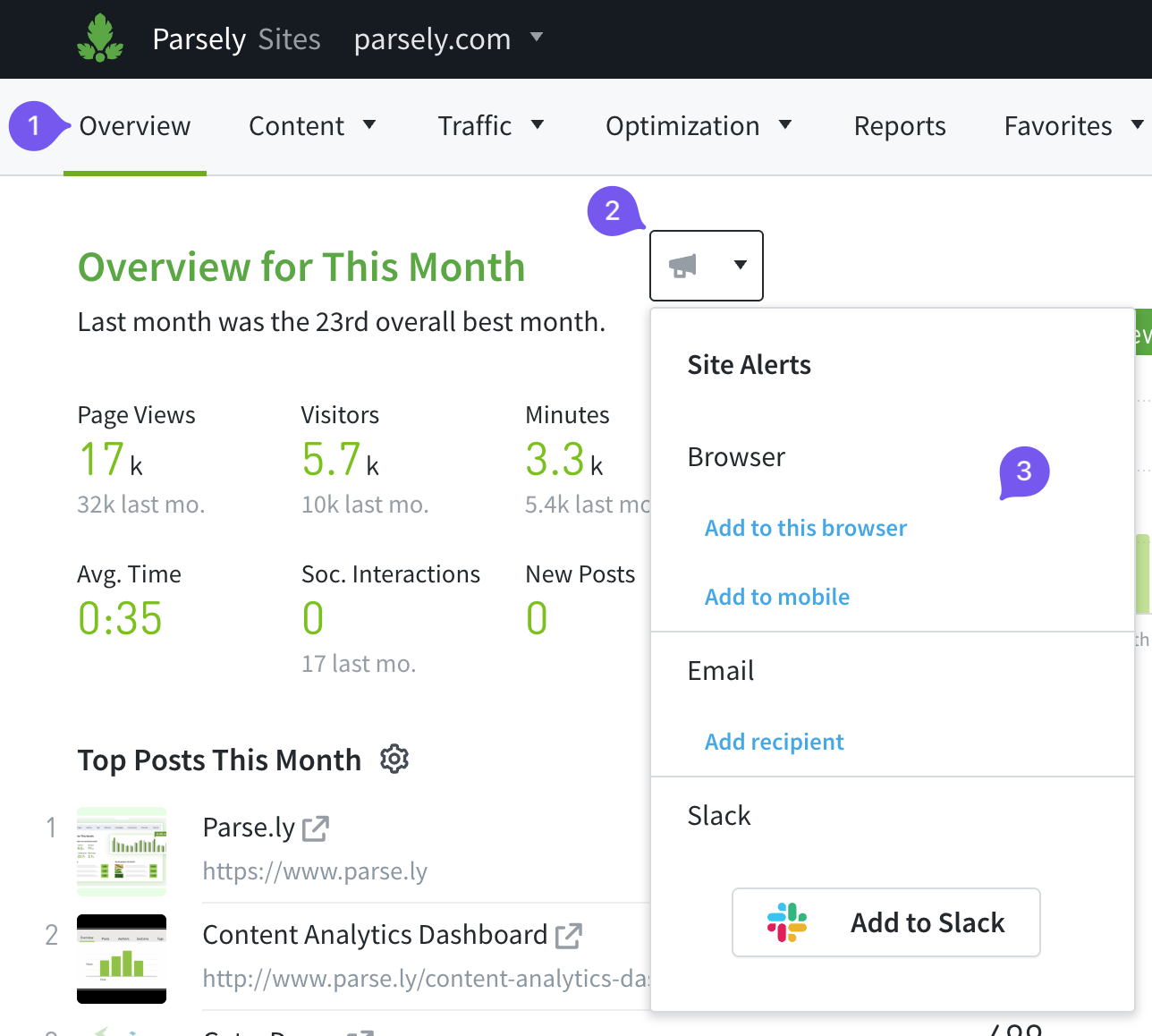
Task: Go to the Reports tab
Action: (900, 126)
